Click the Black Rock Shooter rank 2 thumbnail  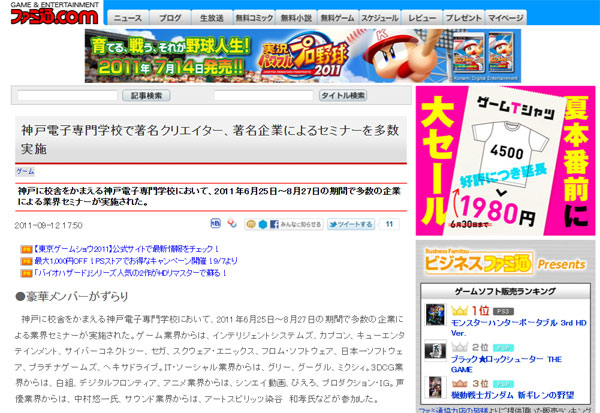[x=435, y=350]
